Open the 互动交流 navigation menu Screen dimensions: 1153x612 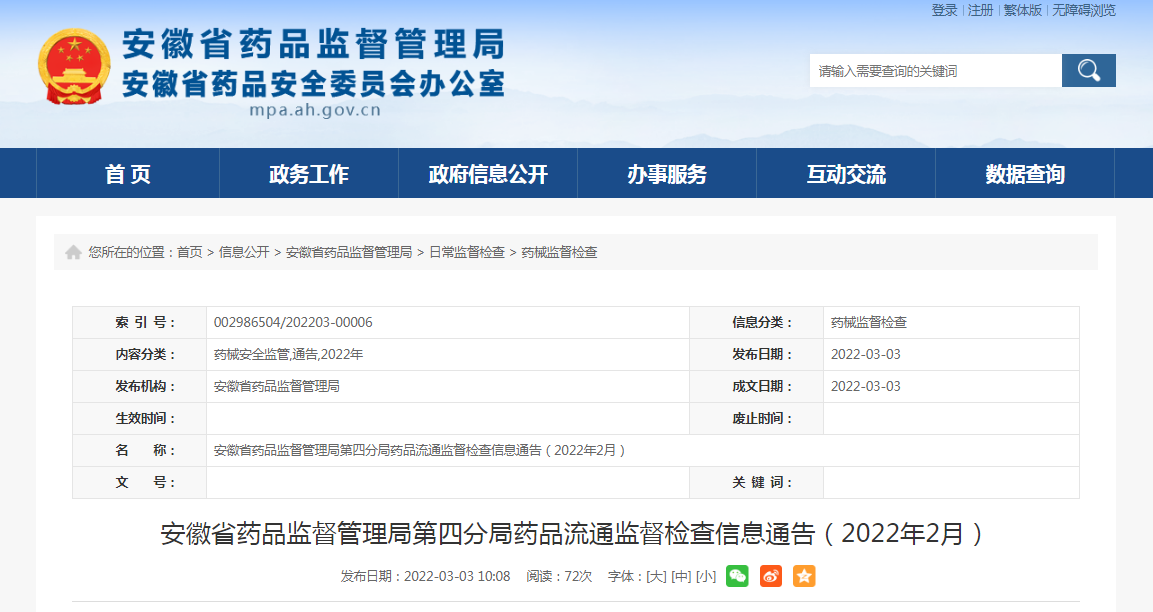tap(846, 174)
